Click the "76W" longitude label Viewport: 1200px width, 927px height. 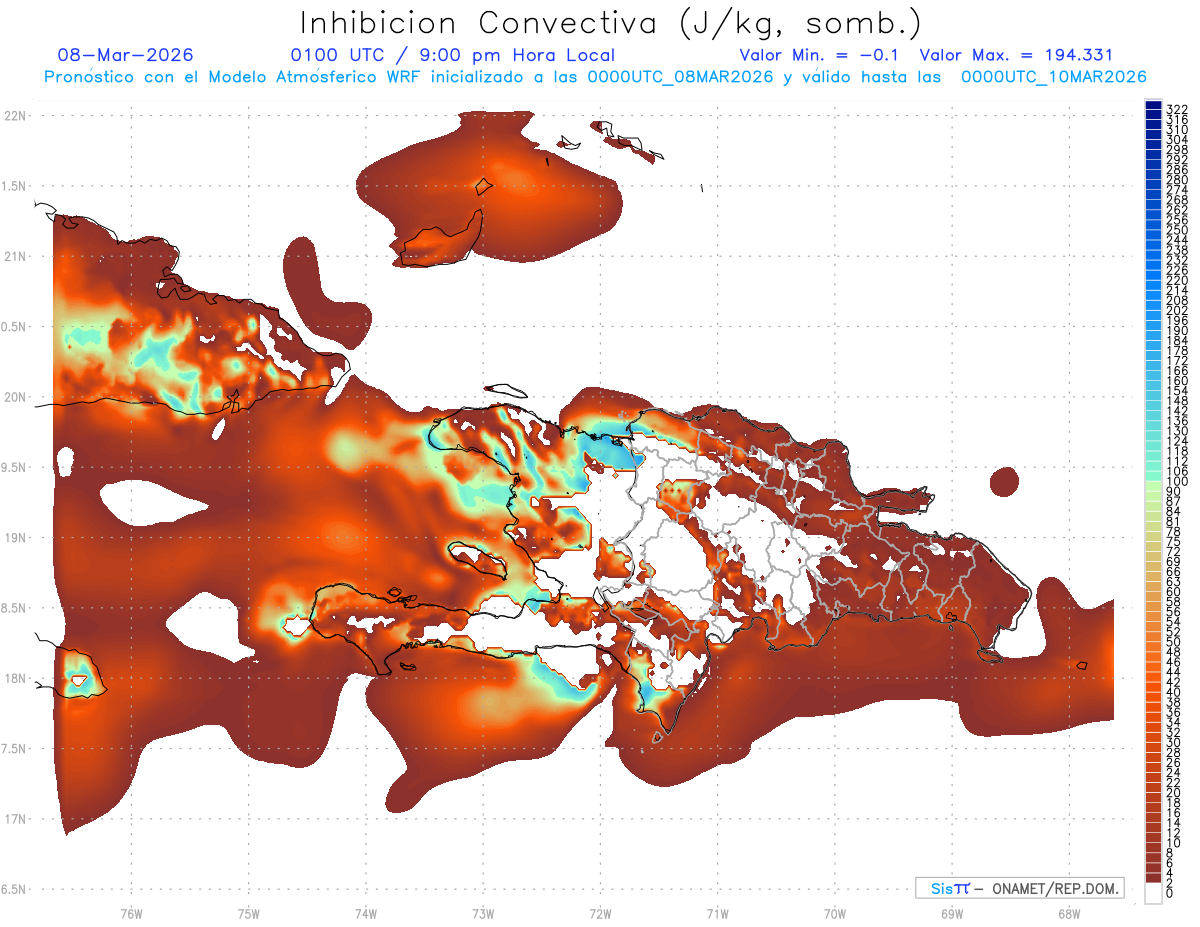point(131,913)
